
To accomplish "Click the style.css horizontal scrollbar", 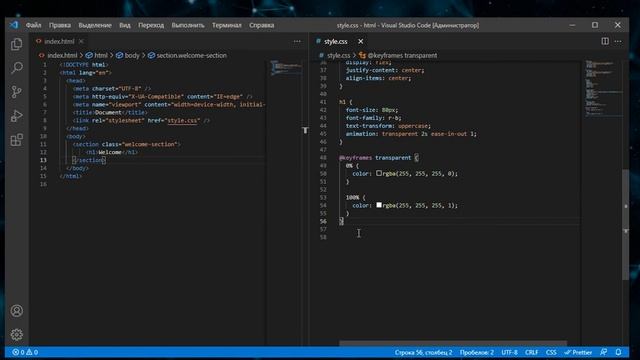I will (x=453, y=343).
